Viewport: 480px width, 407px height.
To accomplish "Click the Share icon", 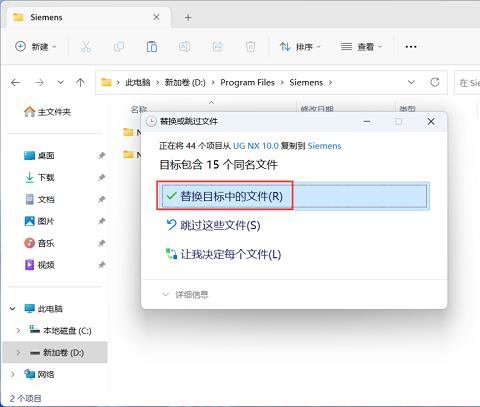I will coord(217,47).
